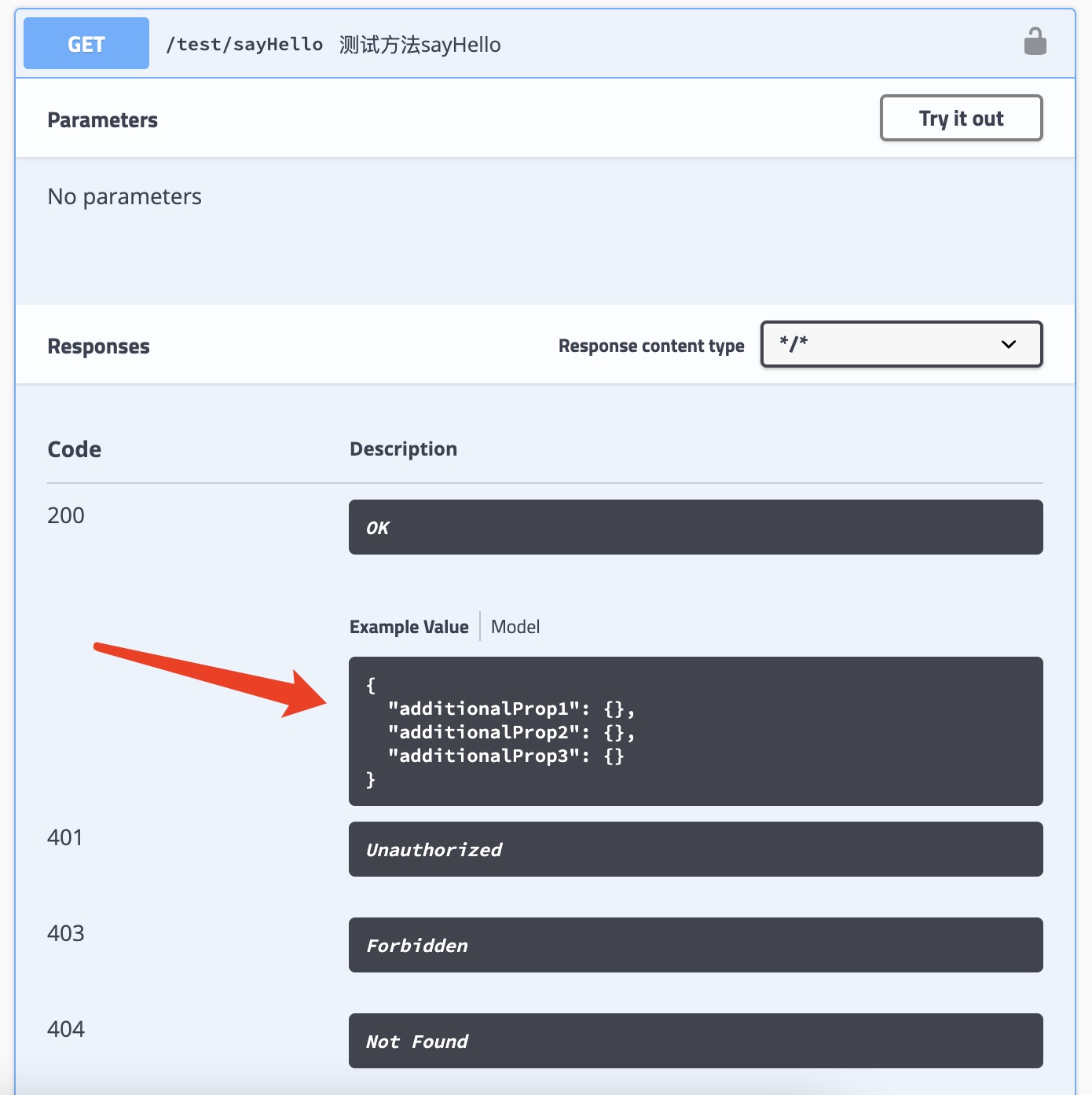
Task: Click the /test/sayHello endpoint path
Action: coord(244,44)
